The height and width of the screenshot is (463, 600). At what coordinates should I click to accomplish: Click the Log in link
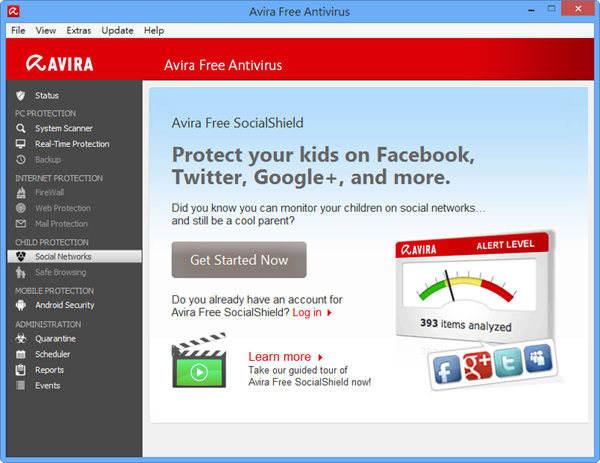(x=307, y=313)
